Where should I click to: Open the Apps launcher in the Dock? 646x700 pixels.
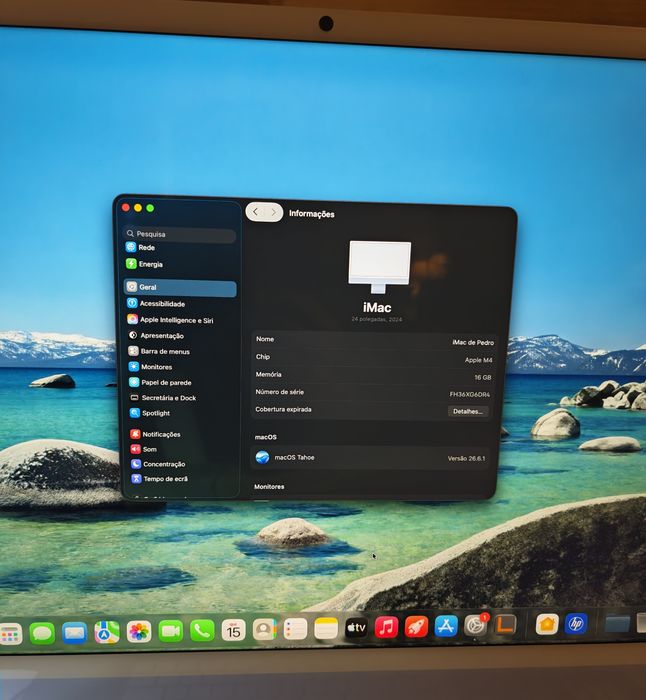(11, 633)
